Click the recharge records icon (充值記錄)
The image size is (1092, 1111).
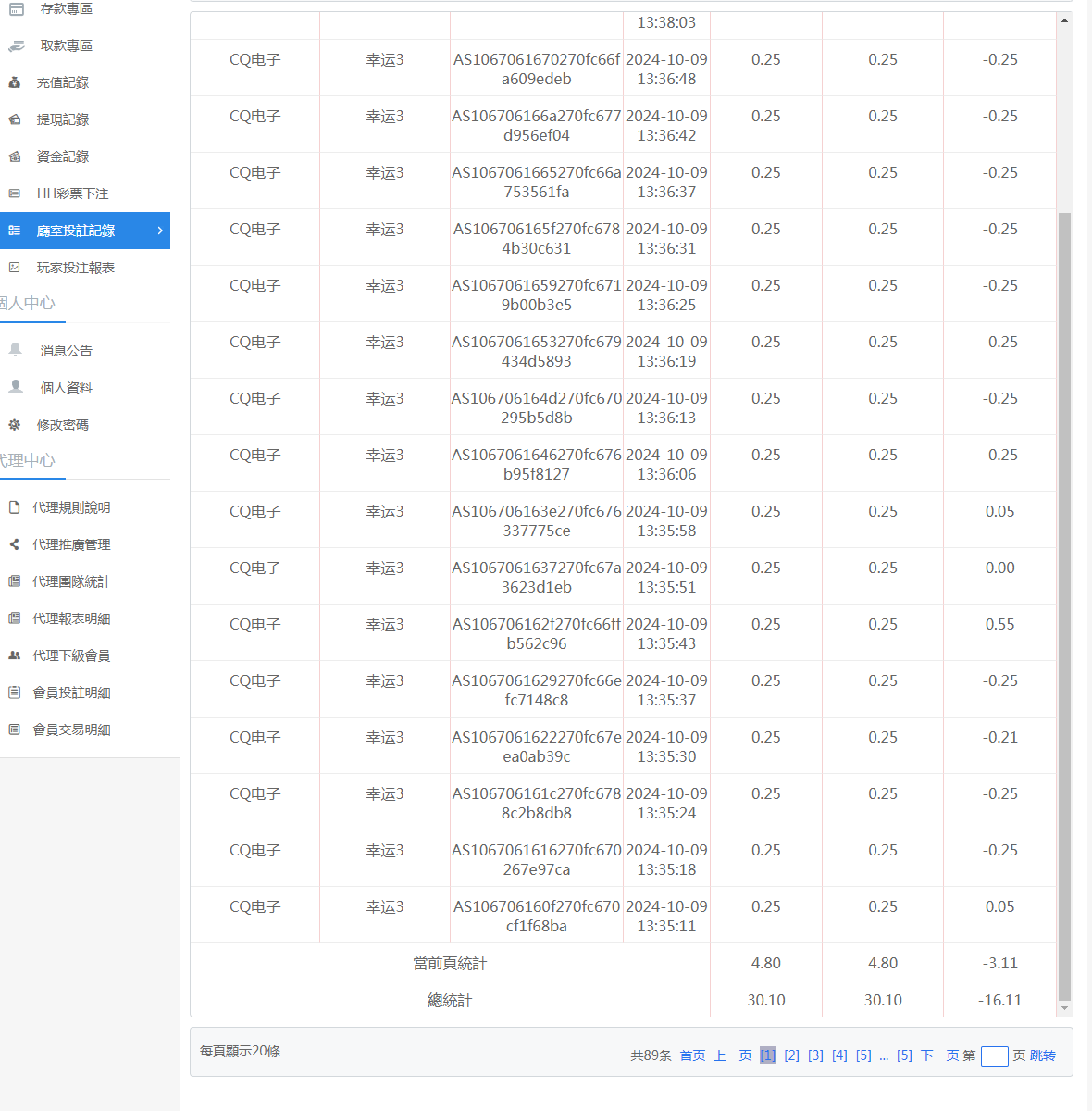click(15, 82)
